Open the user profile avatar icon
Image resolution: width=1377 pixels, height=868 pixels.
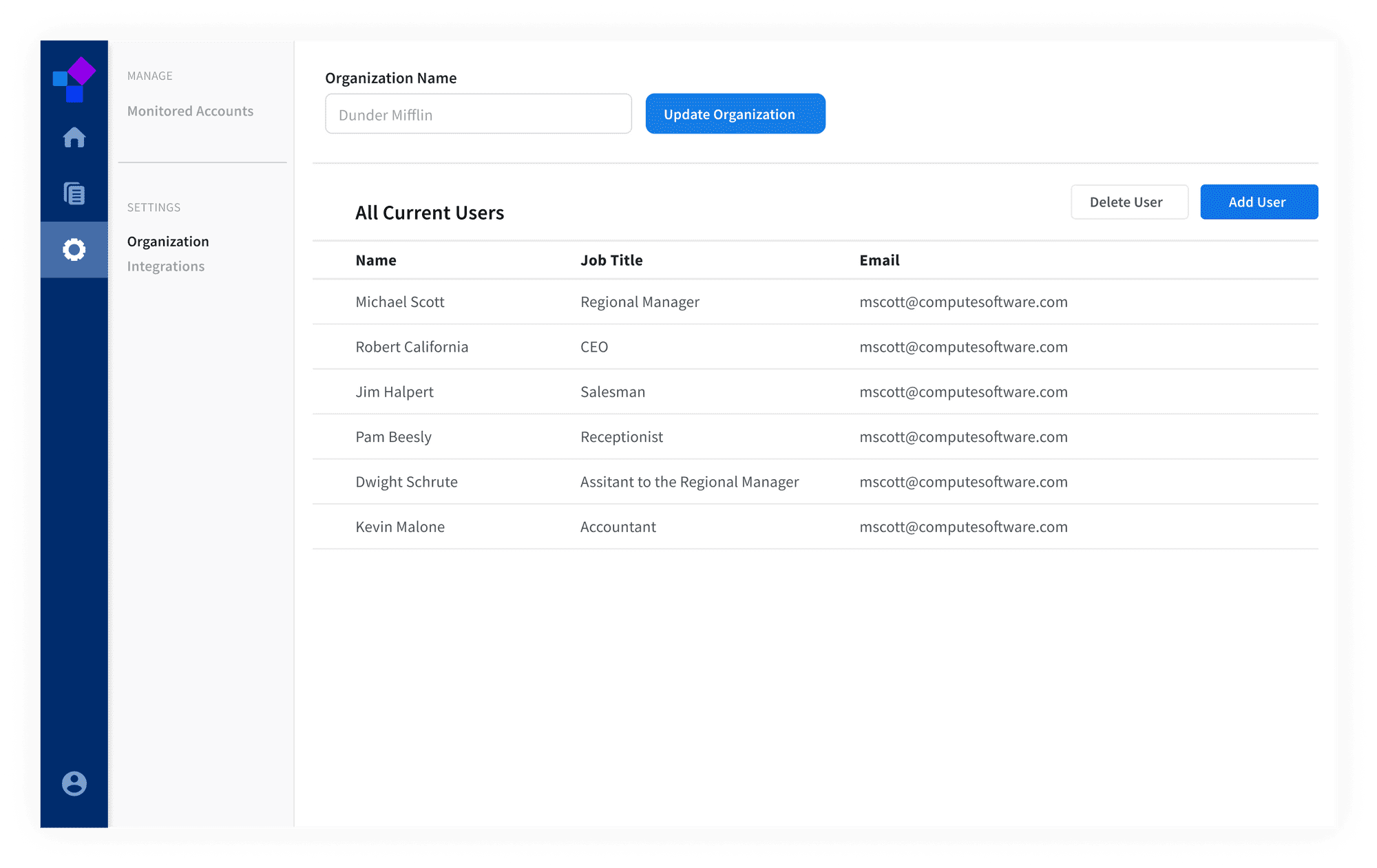(x=74, y=783)
